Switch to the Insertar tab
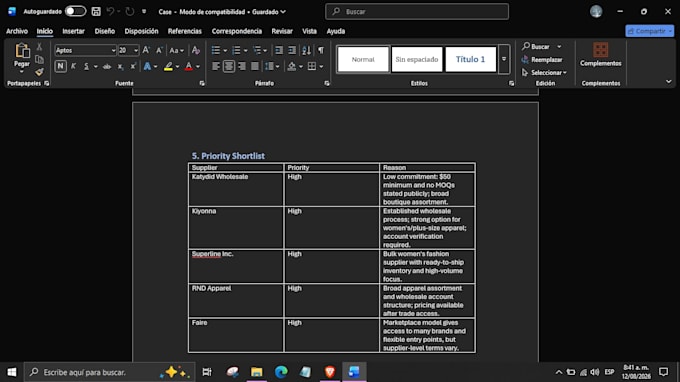This screenshot has width=680, height=382. coord(73,31)
